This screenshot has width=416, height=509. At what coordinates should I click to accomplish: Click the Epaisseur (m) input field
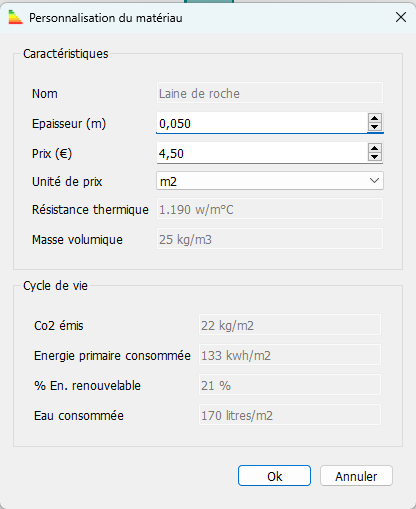[x=262, y=123]
